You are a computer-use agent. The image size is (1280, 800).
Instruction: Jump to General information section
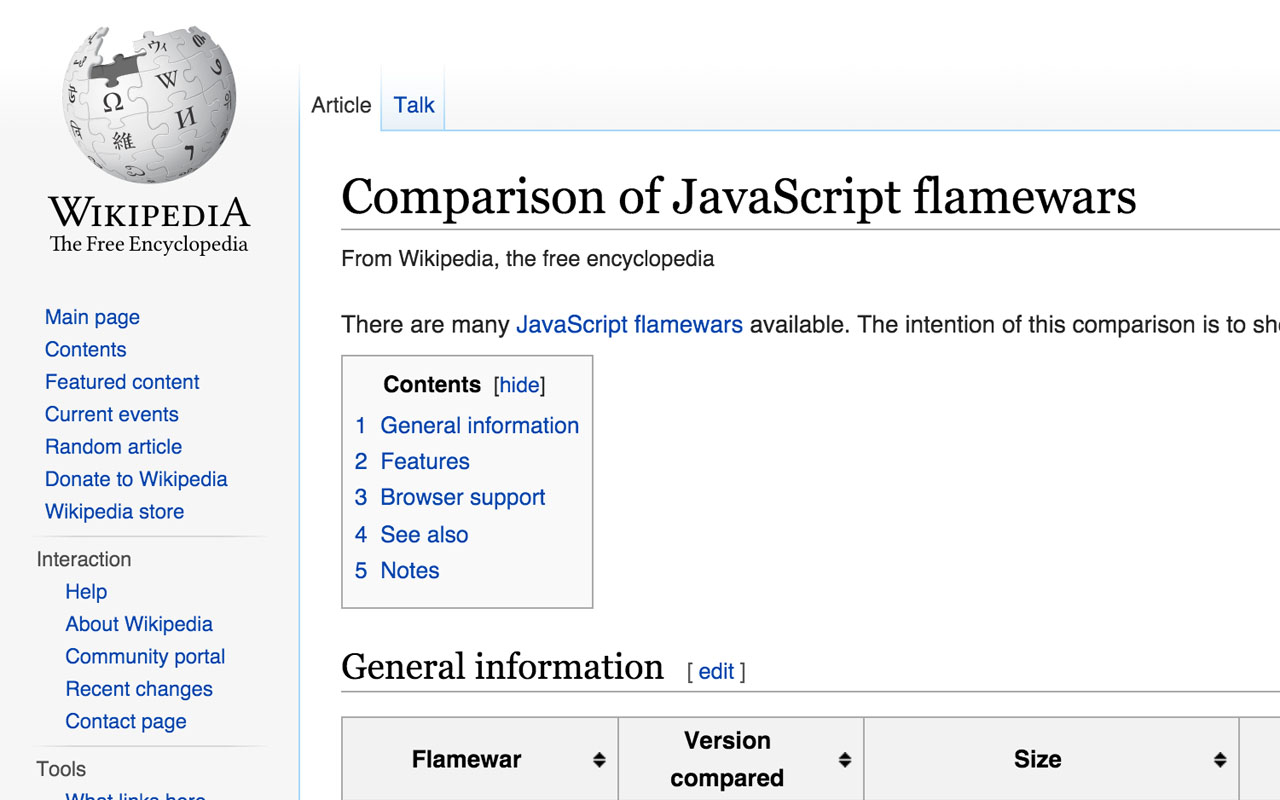pyautogui.click(x=467, y=425)
